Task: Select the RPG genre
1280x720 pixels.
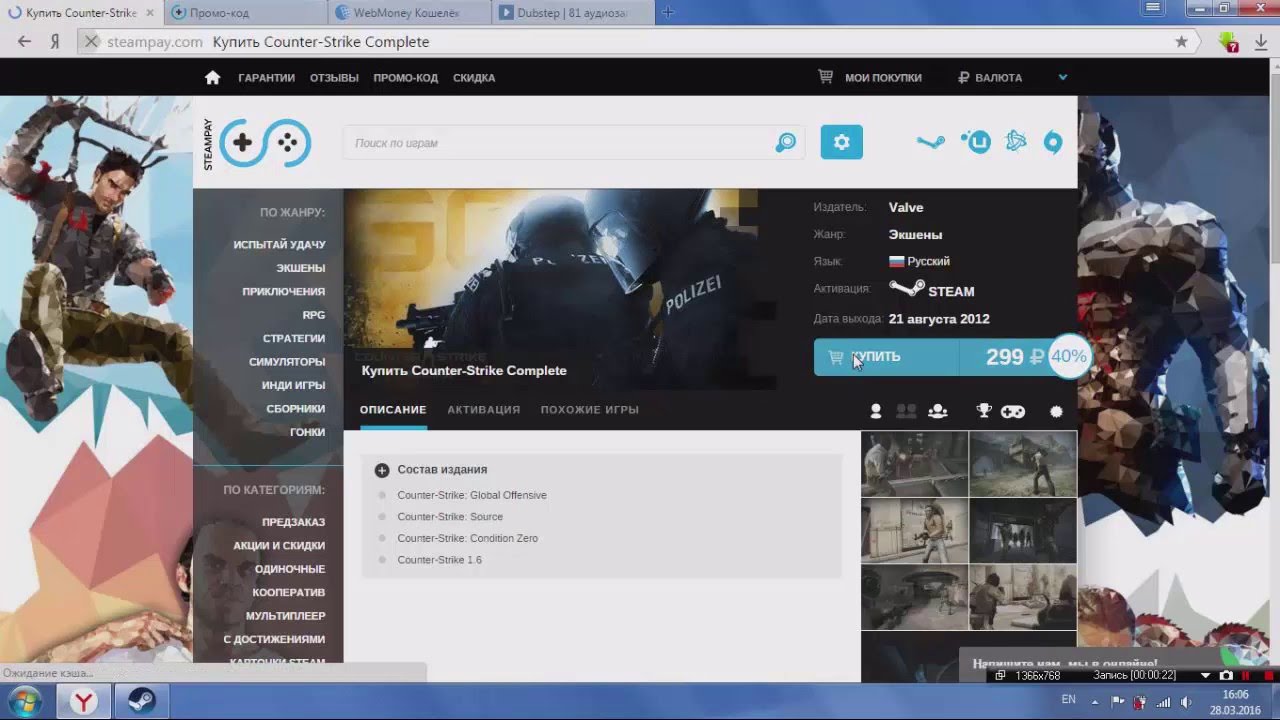Action: (314, 315)
